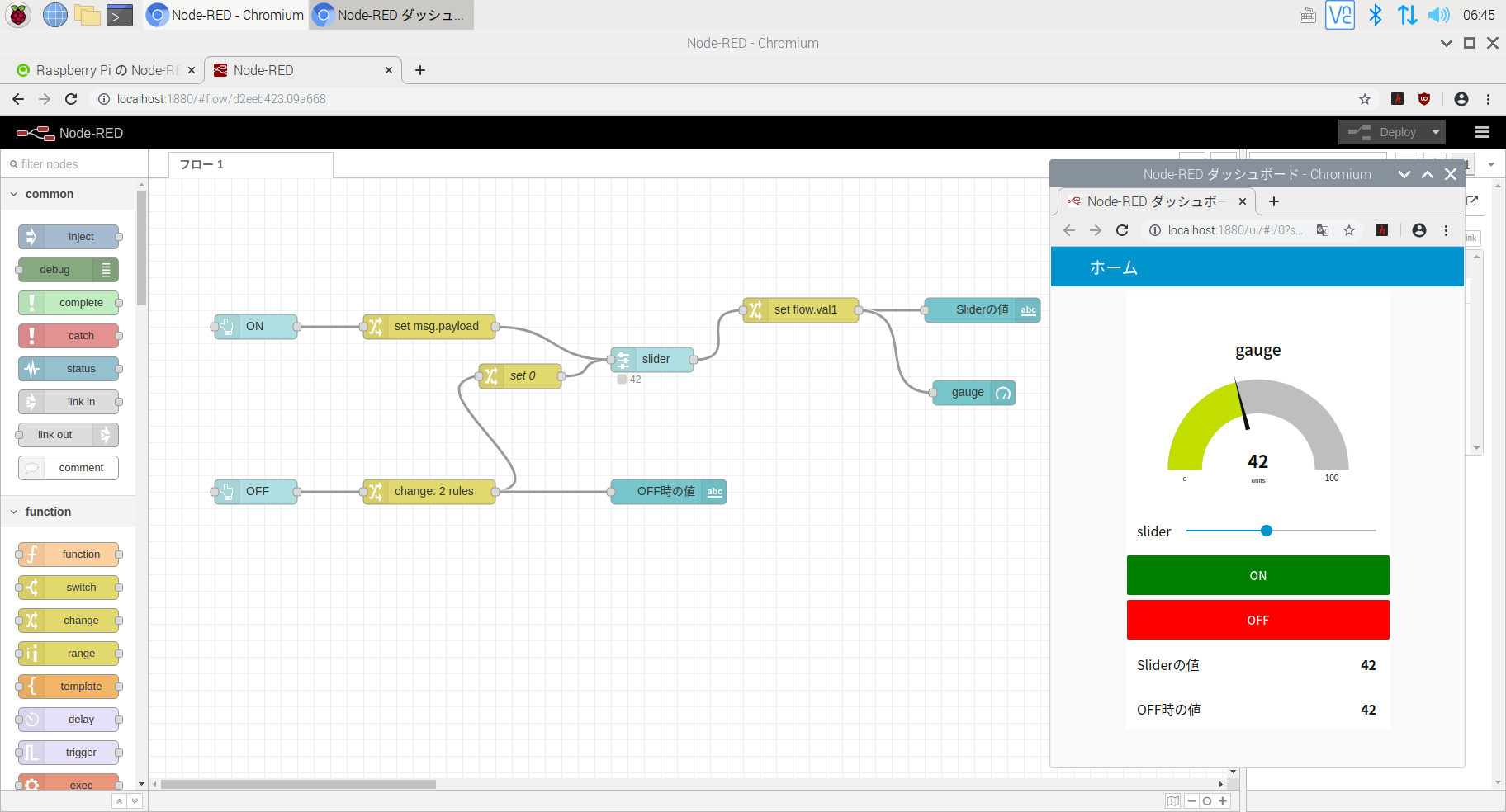Select the 'set msg.payload' change node
The width and height of the screenshot is (1506, 812).
click(429, 327)
